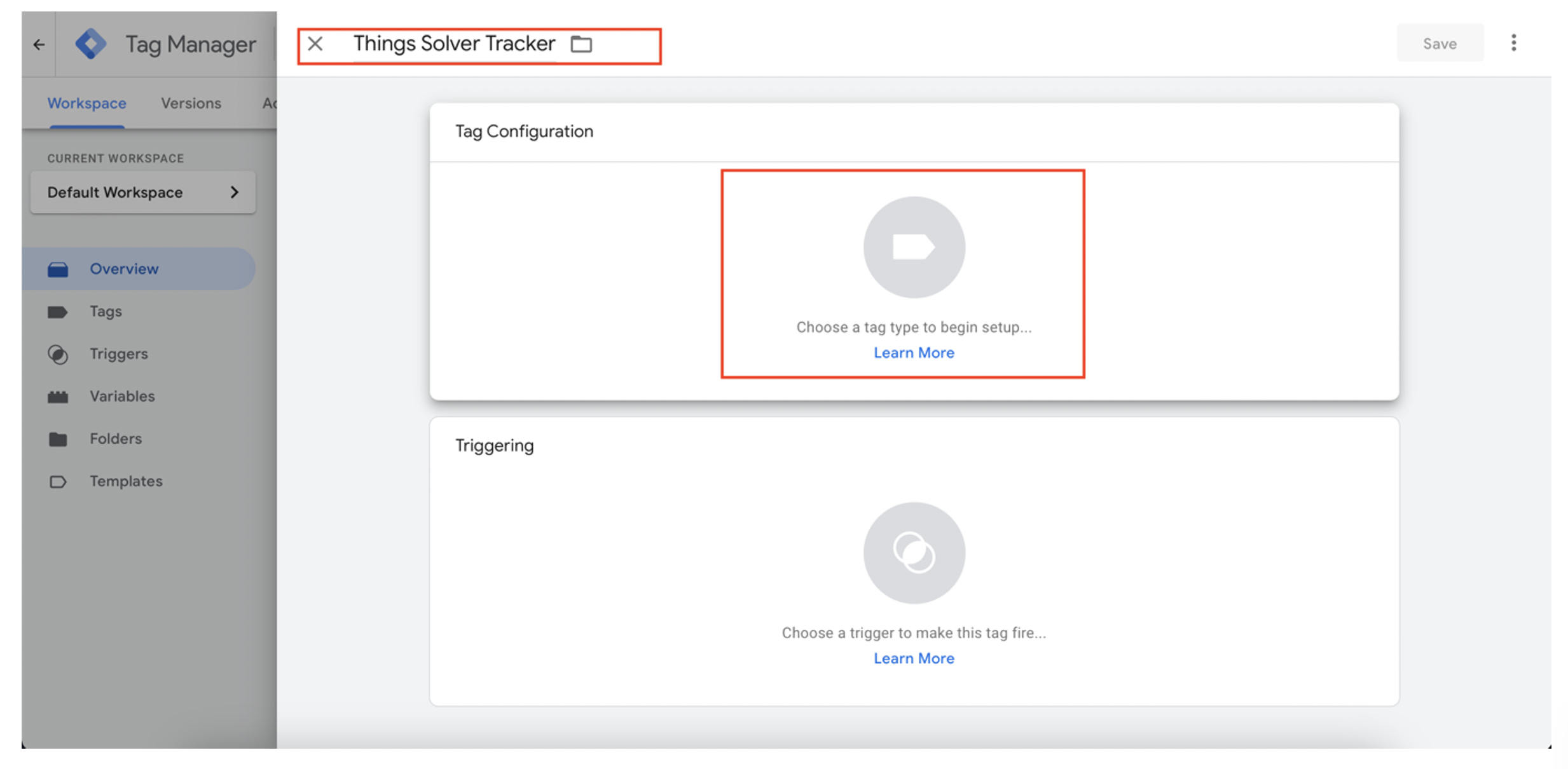Click the Templates outline tag icon
The height and width of the screenshot is (769, 1568).
pos(58,482)
